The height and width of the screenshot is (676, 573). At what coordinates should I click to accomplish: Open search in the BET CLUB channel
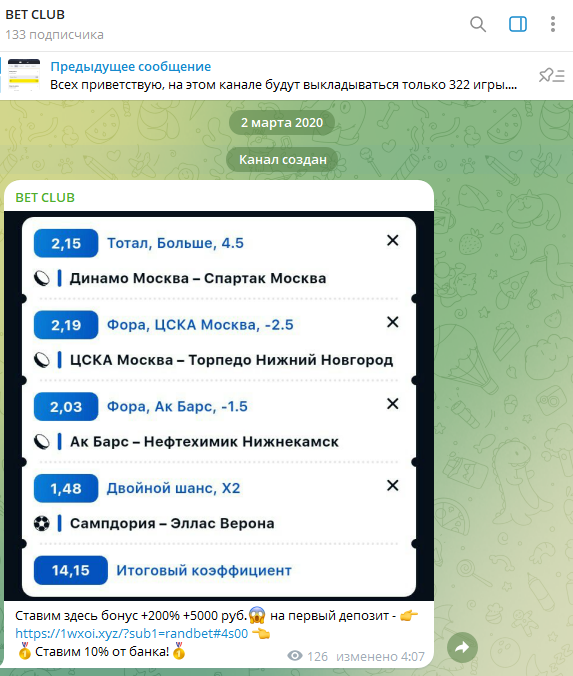tap(478, 24)
